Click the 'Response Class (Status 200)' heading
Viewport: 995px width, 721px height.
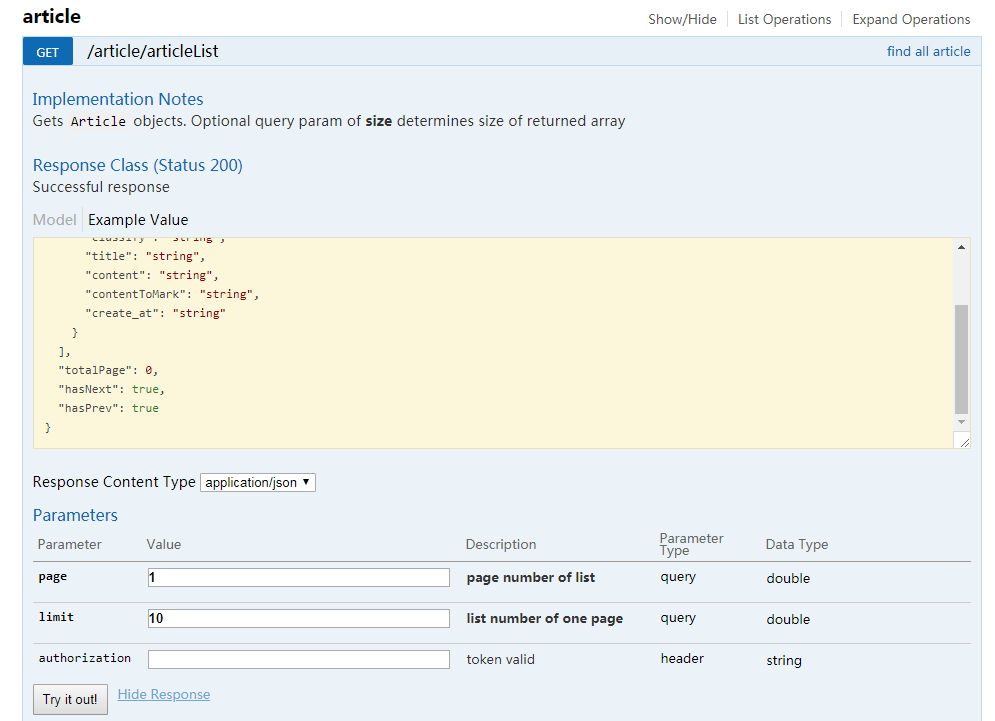pos(138,165)
